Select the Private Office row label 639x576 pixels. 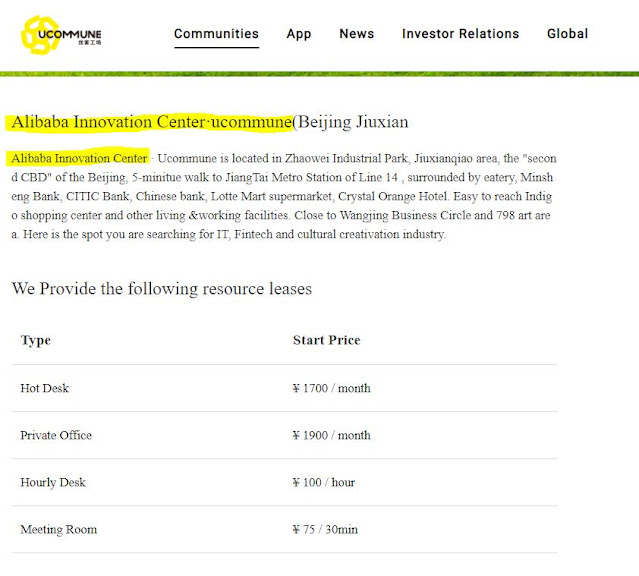click(56, 435)
